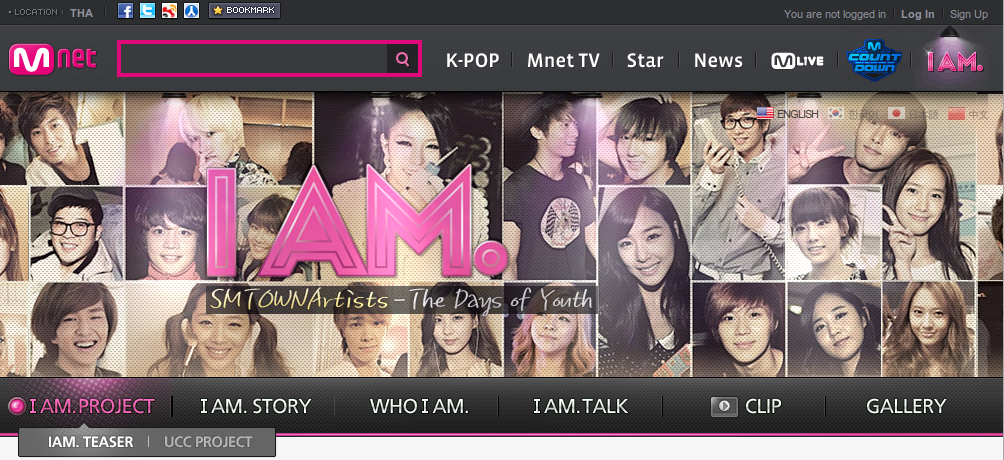Click in the pink search field
The image size is (1004, 460).
point(254,59)
